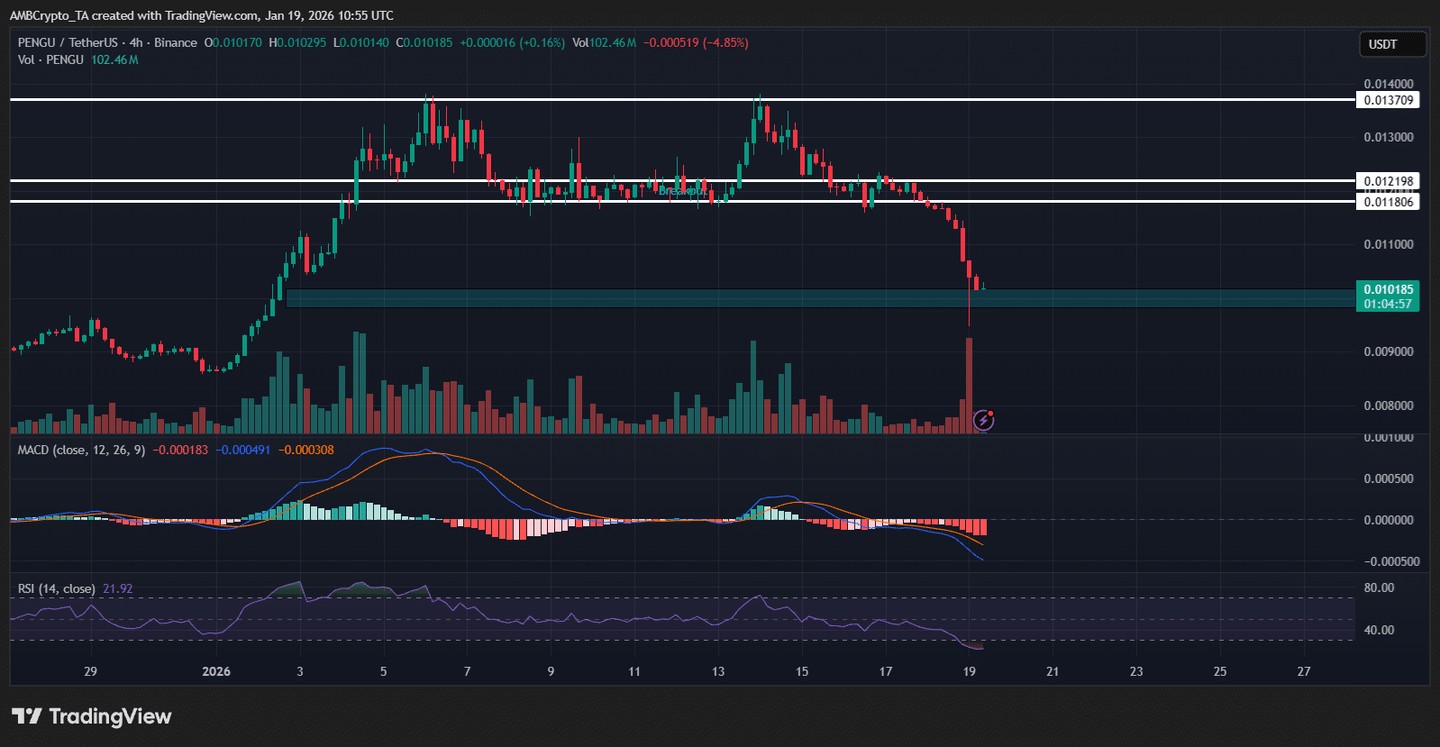
Task: Click the 0.000000 level on MACD scale
Action: 1389,520
